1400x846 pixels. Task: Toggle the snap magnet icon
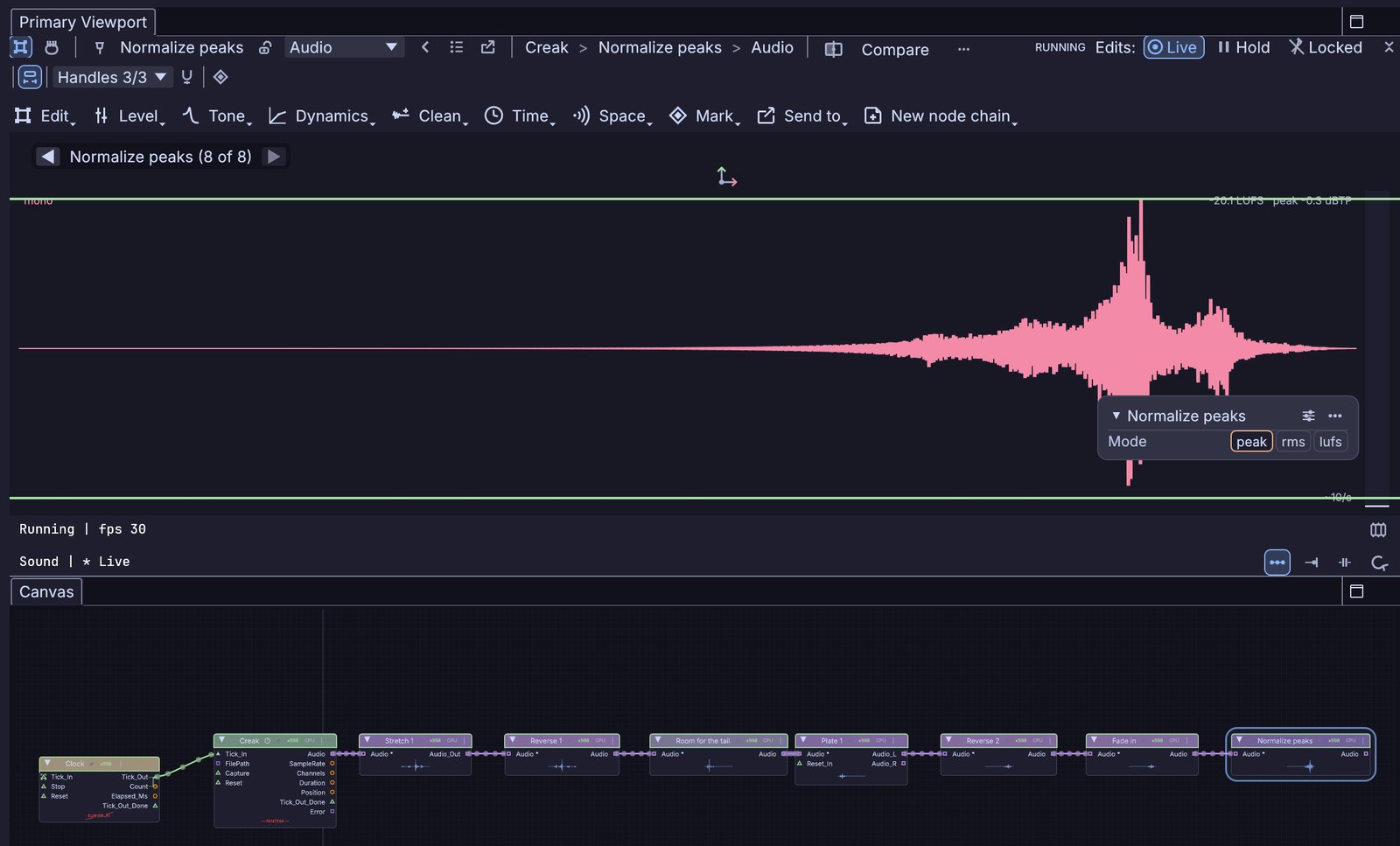click(186, 77)
